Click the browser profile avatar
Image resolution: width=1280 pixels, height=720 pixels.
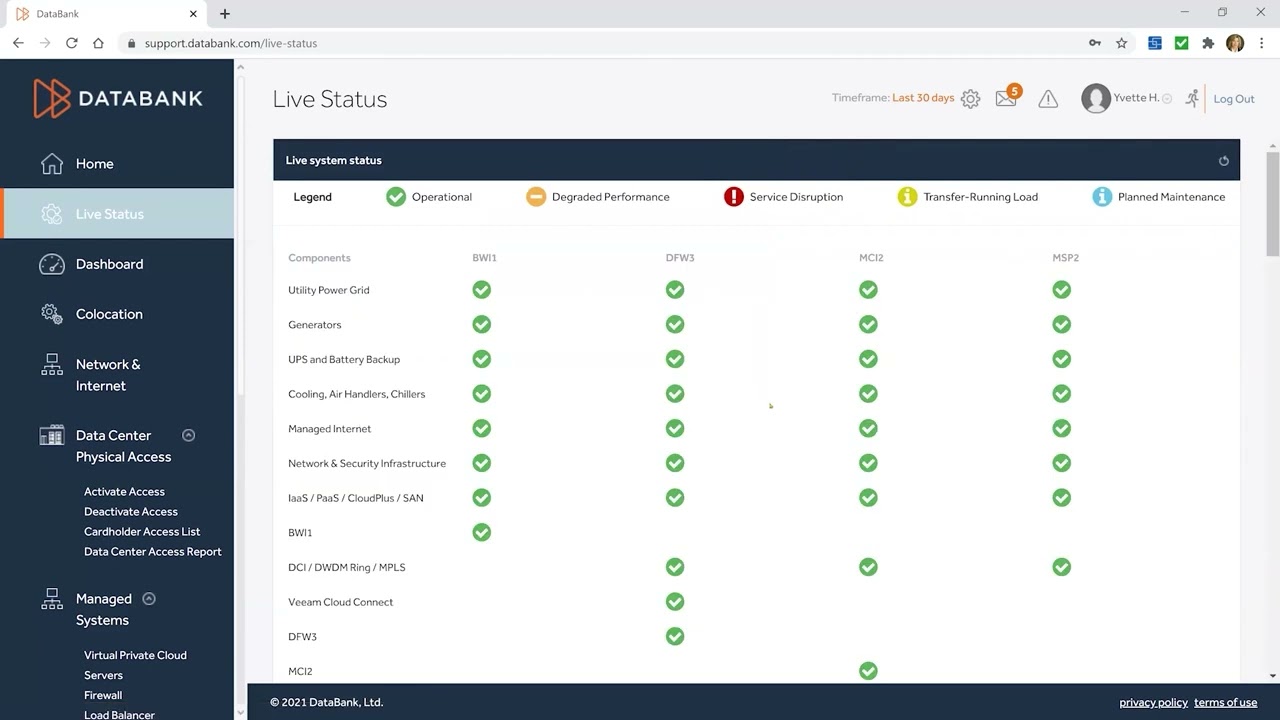pos(1235,43)
